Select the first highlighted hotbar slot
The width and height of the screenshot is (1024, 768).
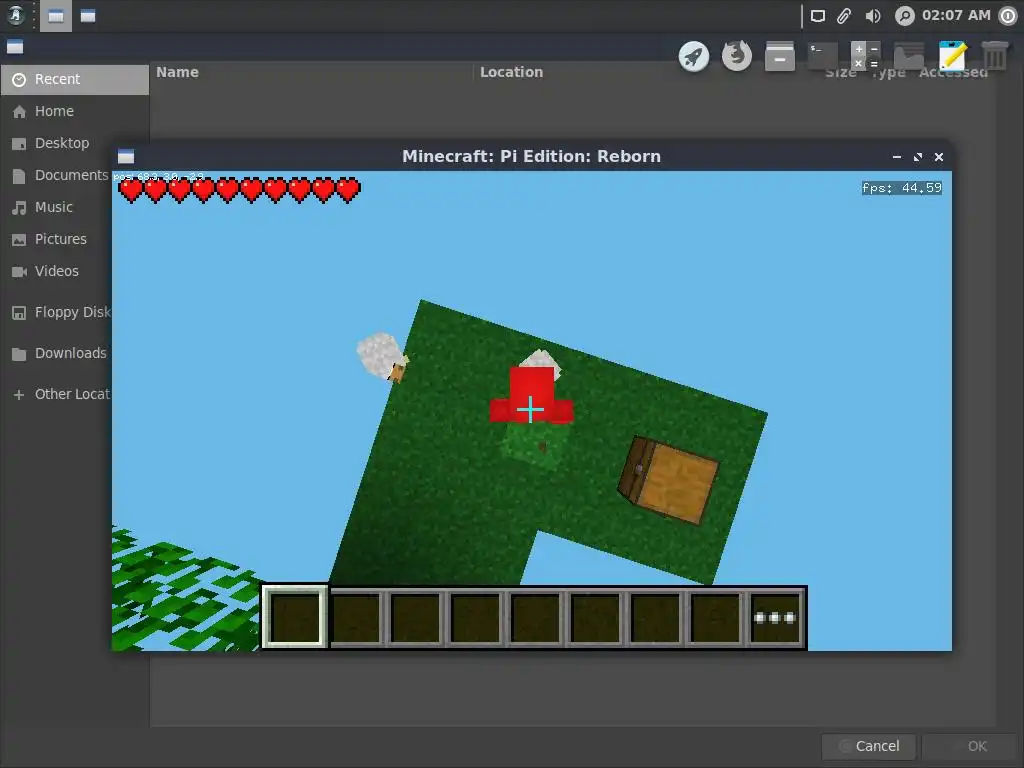tap(295, 617)
